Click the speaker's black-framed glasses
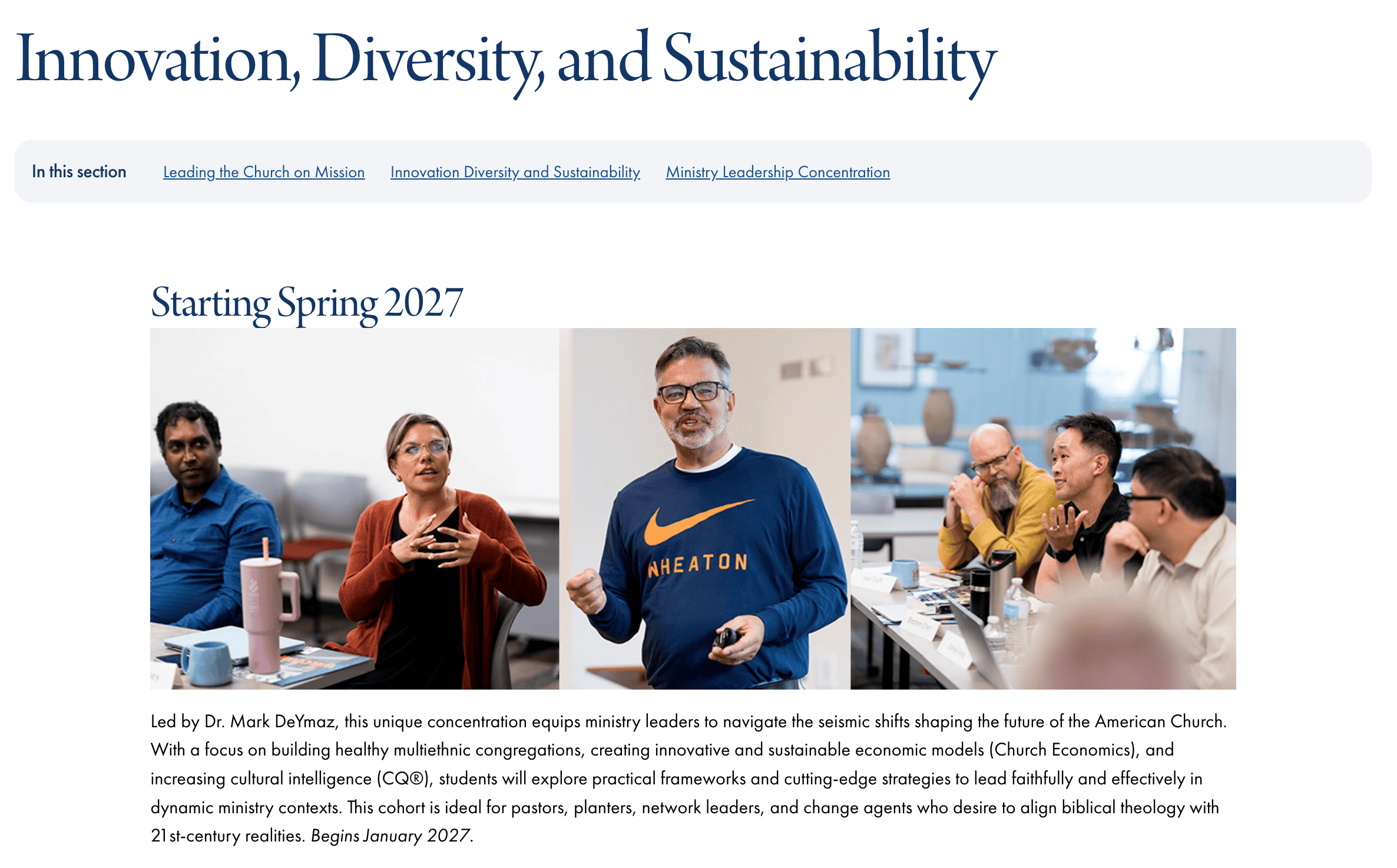 [693, 392]
